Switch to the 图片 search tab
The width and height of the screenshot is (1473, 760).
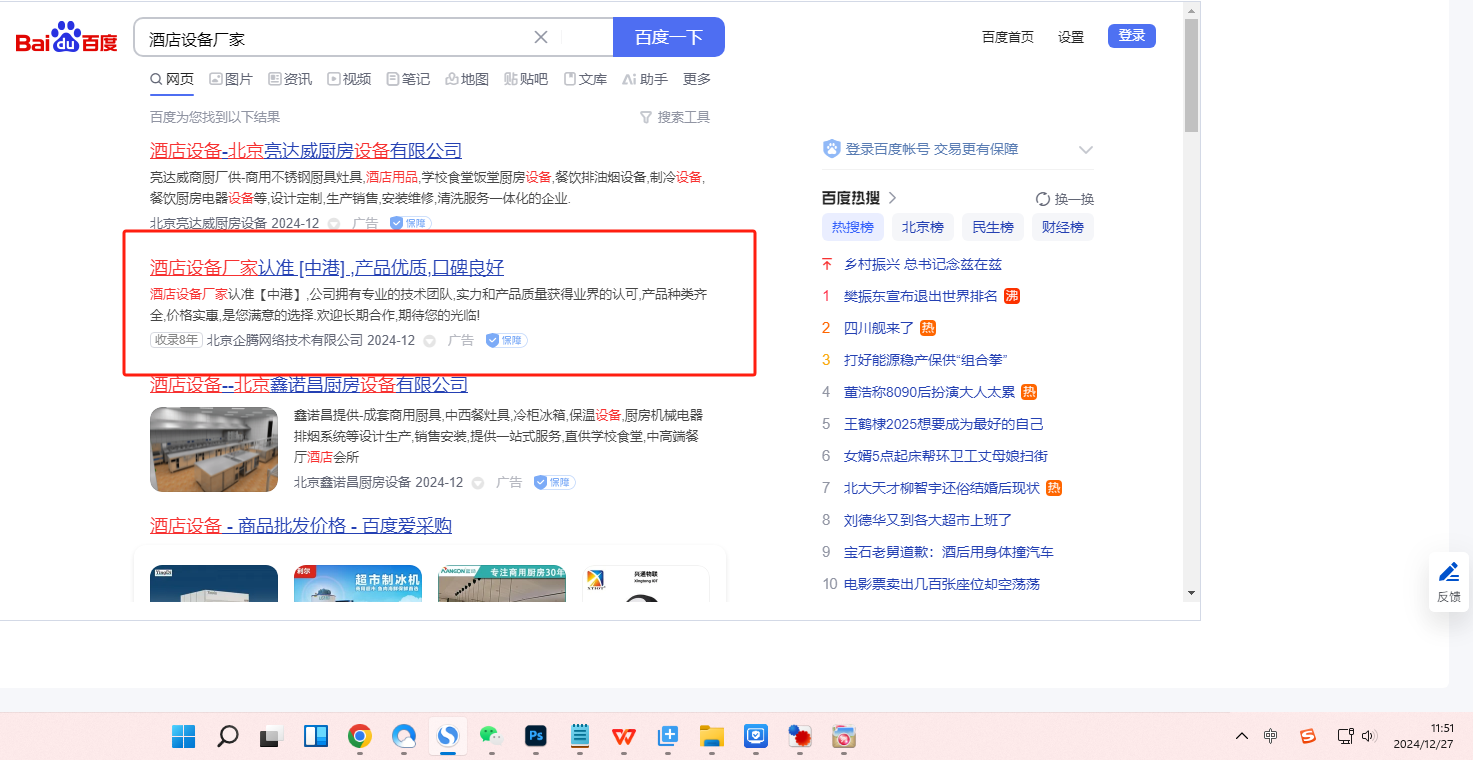tap(231, 79)
